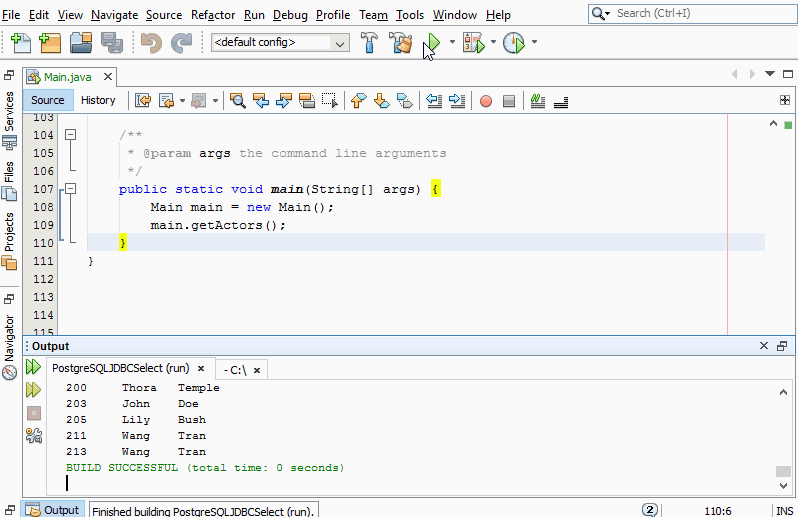The image size is (798, 517).
Task: Click the Debug Project icon
Action: coord(473,43)
